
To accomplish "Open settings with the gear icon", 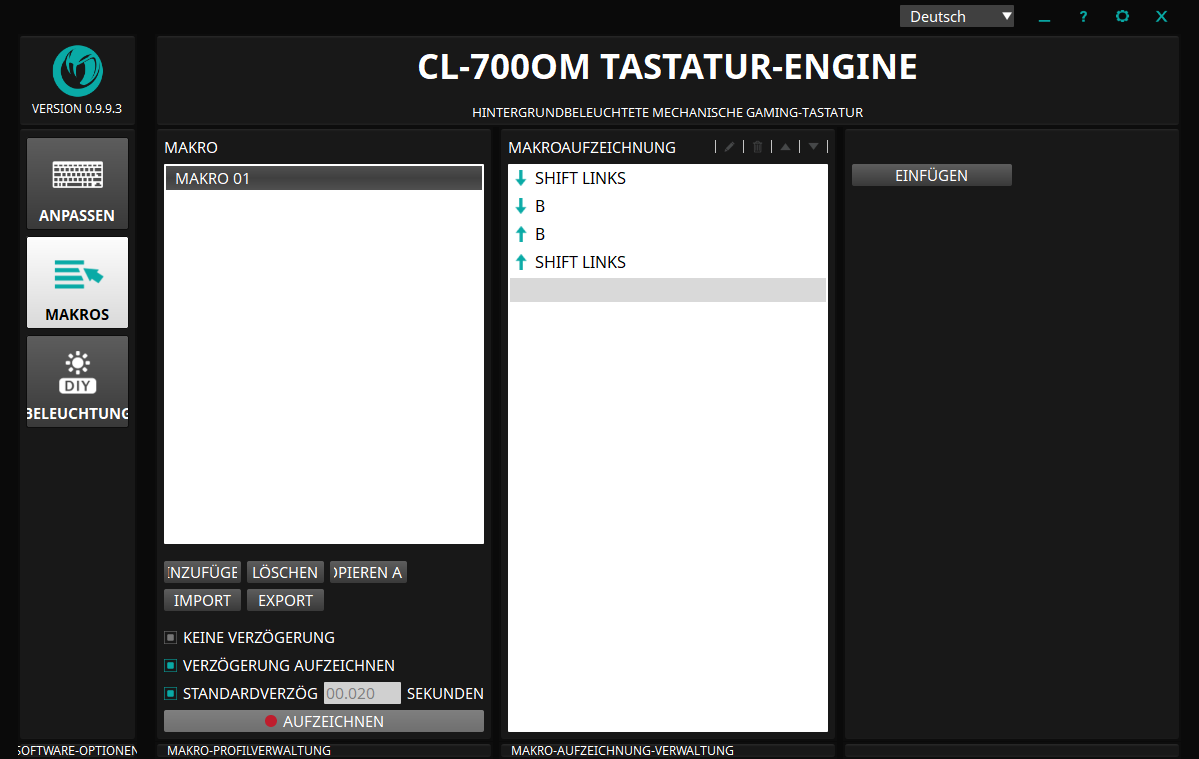I will click(1122, 17).
